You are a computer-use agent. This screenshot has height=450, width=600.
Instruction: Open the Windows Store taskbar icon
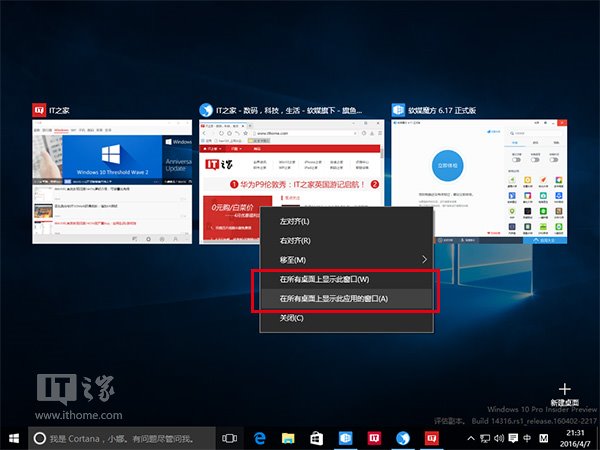point(316,438)
